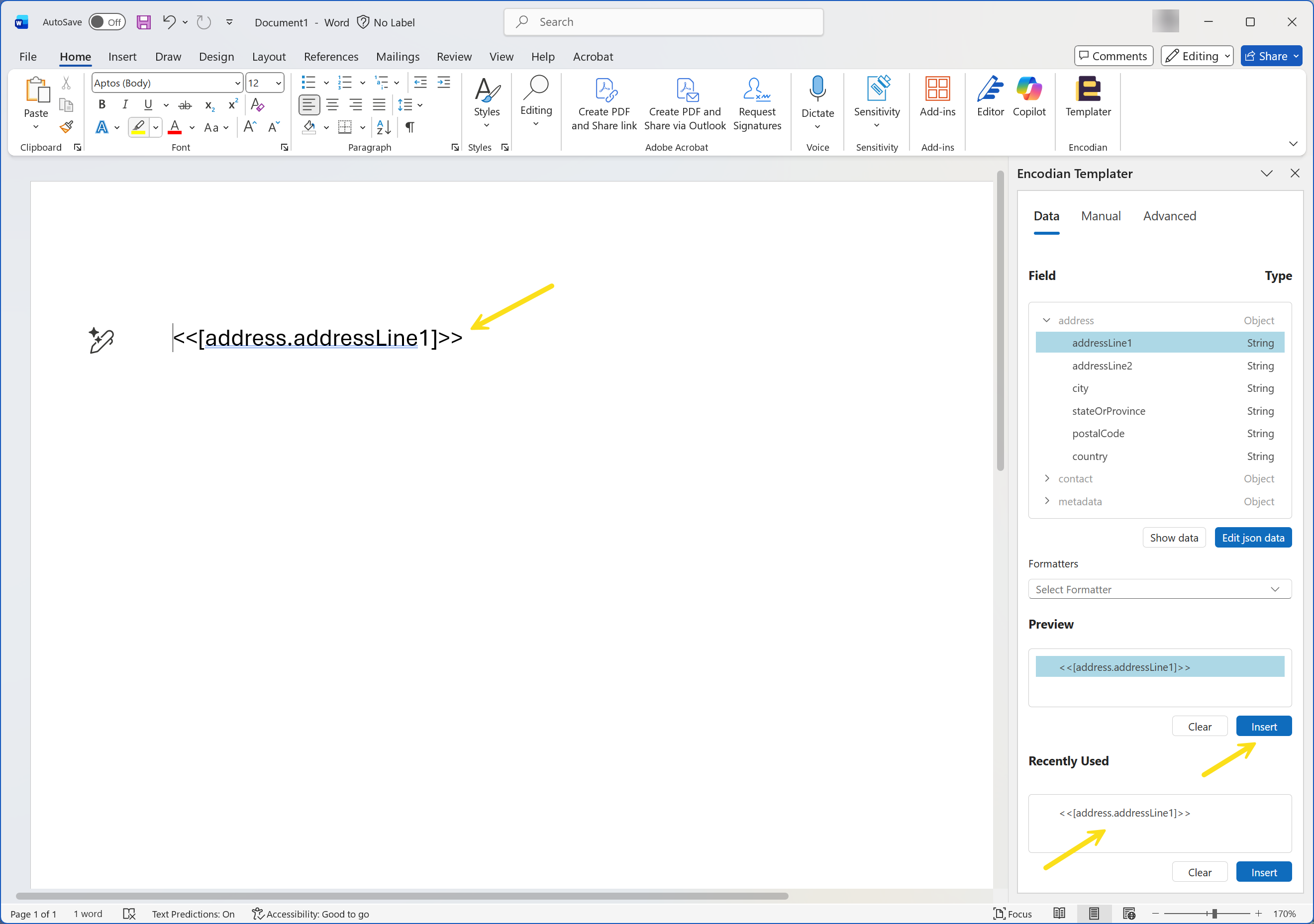Viewport: 1314px width, 924px height.
Task: Click the Sort A-Z icon
Action: tap(384, 127)
